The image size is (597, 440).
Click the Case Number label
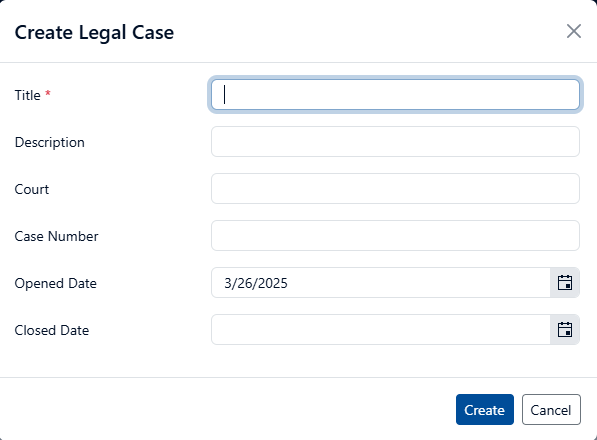point(56,236)
